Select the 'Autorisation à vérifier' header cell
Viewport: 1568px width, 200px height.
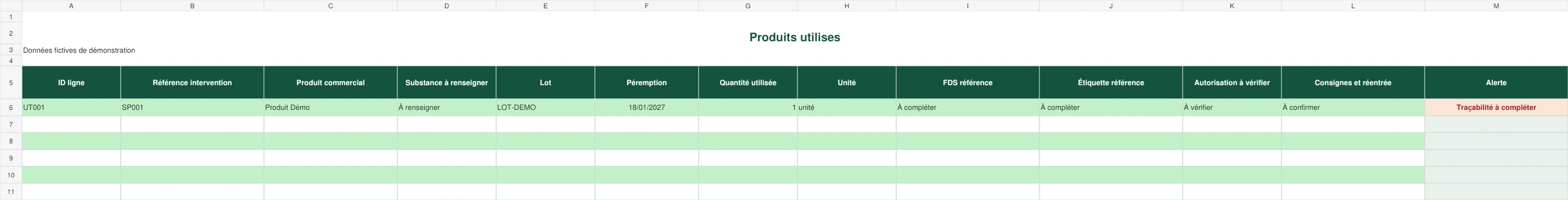click(x=1232, y=82)
